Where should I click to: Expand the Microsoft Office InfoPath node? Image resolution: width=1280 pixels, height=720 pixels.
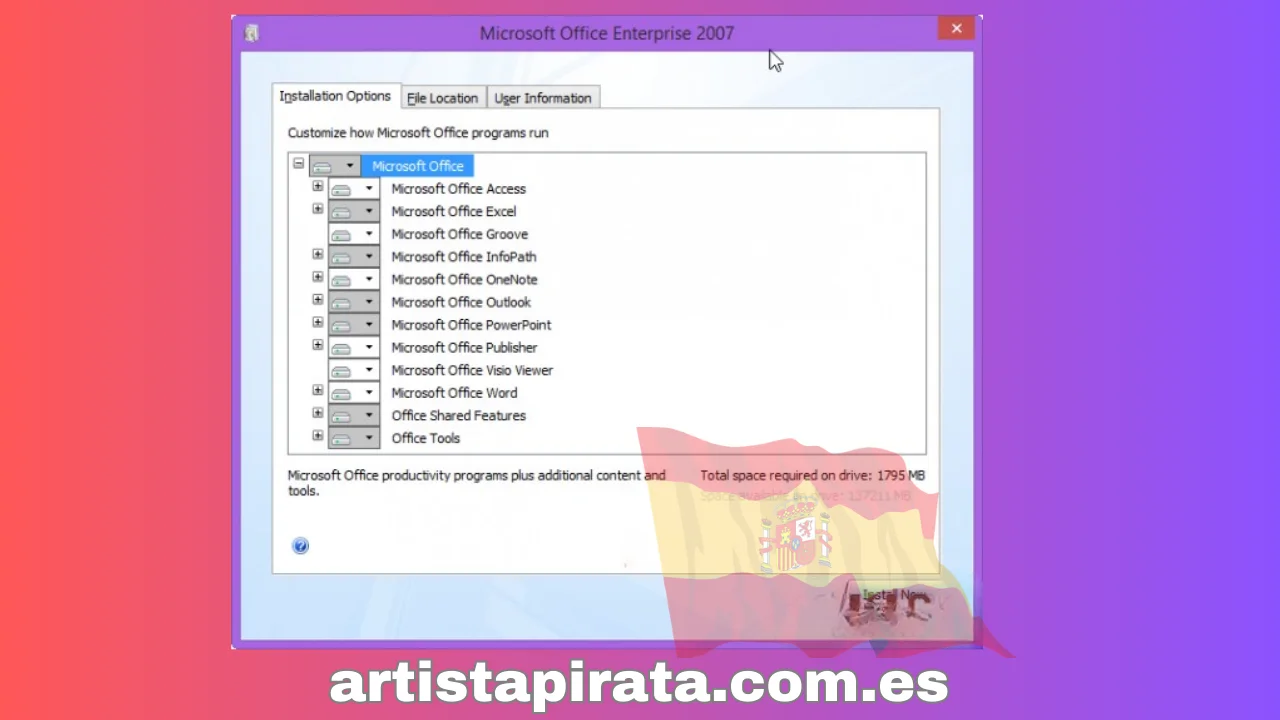318,254
